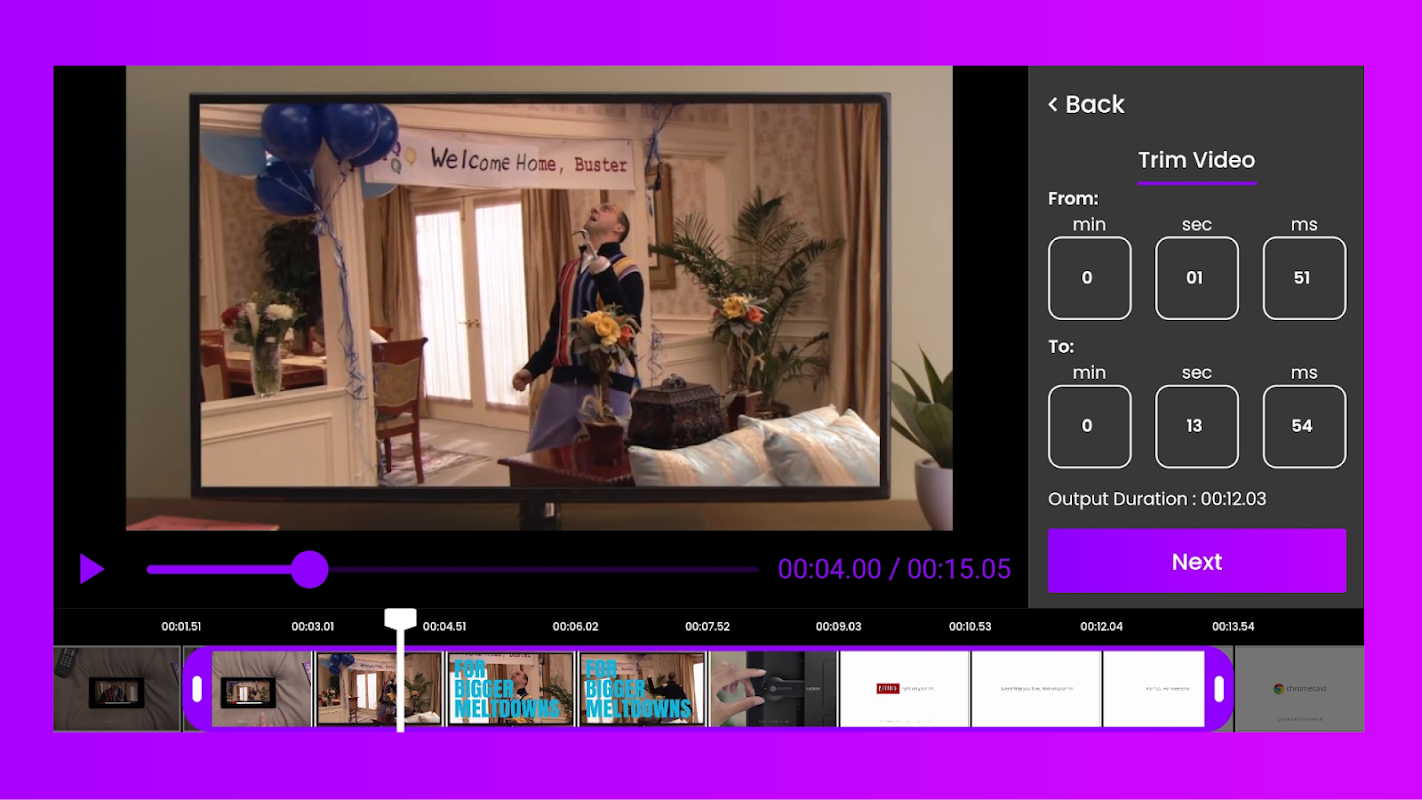
Task: Click the seek bar's round thumb
Action: point(310,569)
